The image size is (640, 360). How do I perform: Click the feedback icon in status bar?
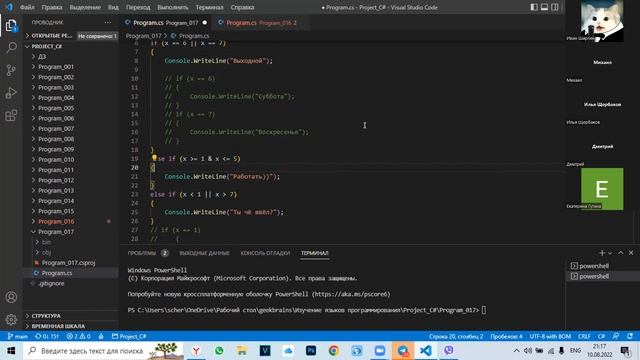[x=616, y=336]
